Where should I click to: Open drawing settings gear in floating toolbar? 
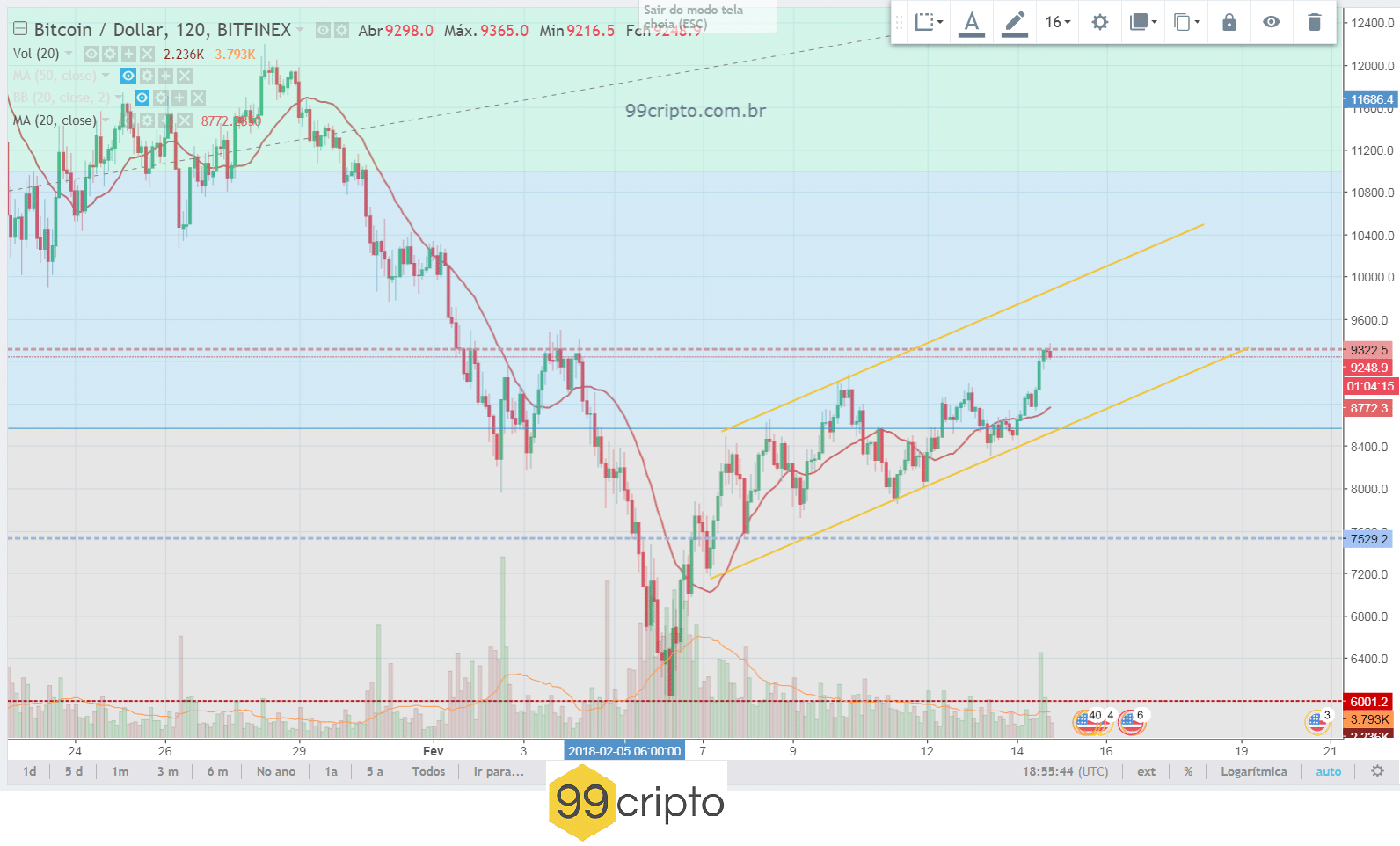pos(1099,22)
